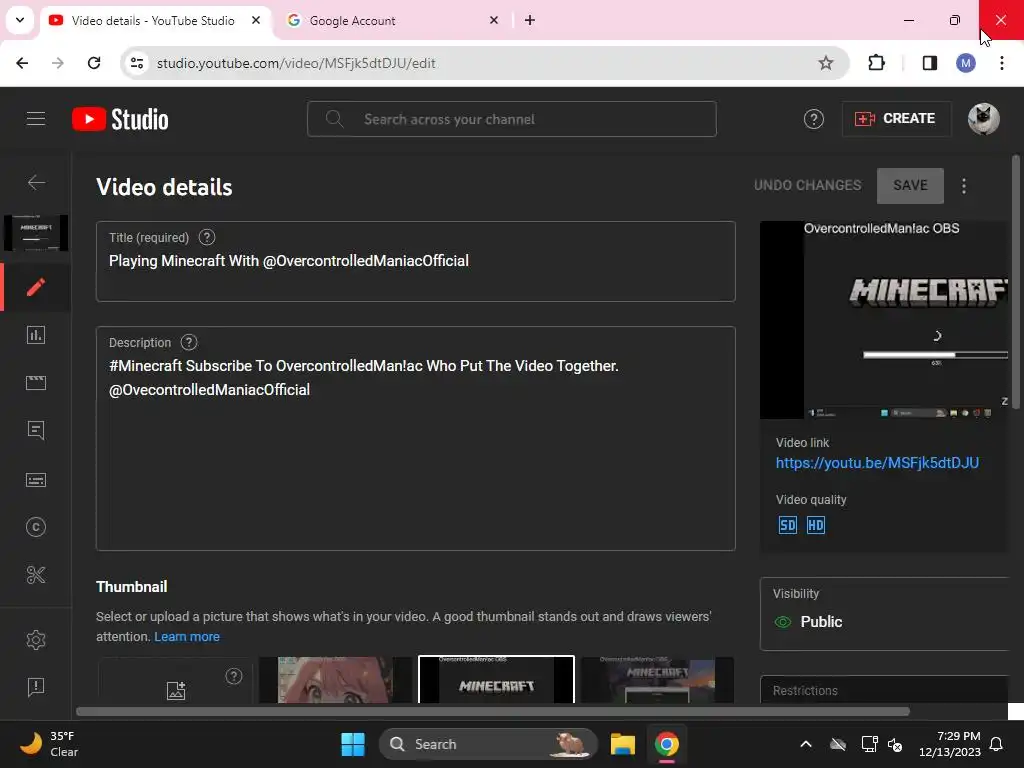Open video Comments from sidebar

point(36,430)
